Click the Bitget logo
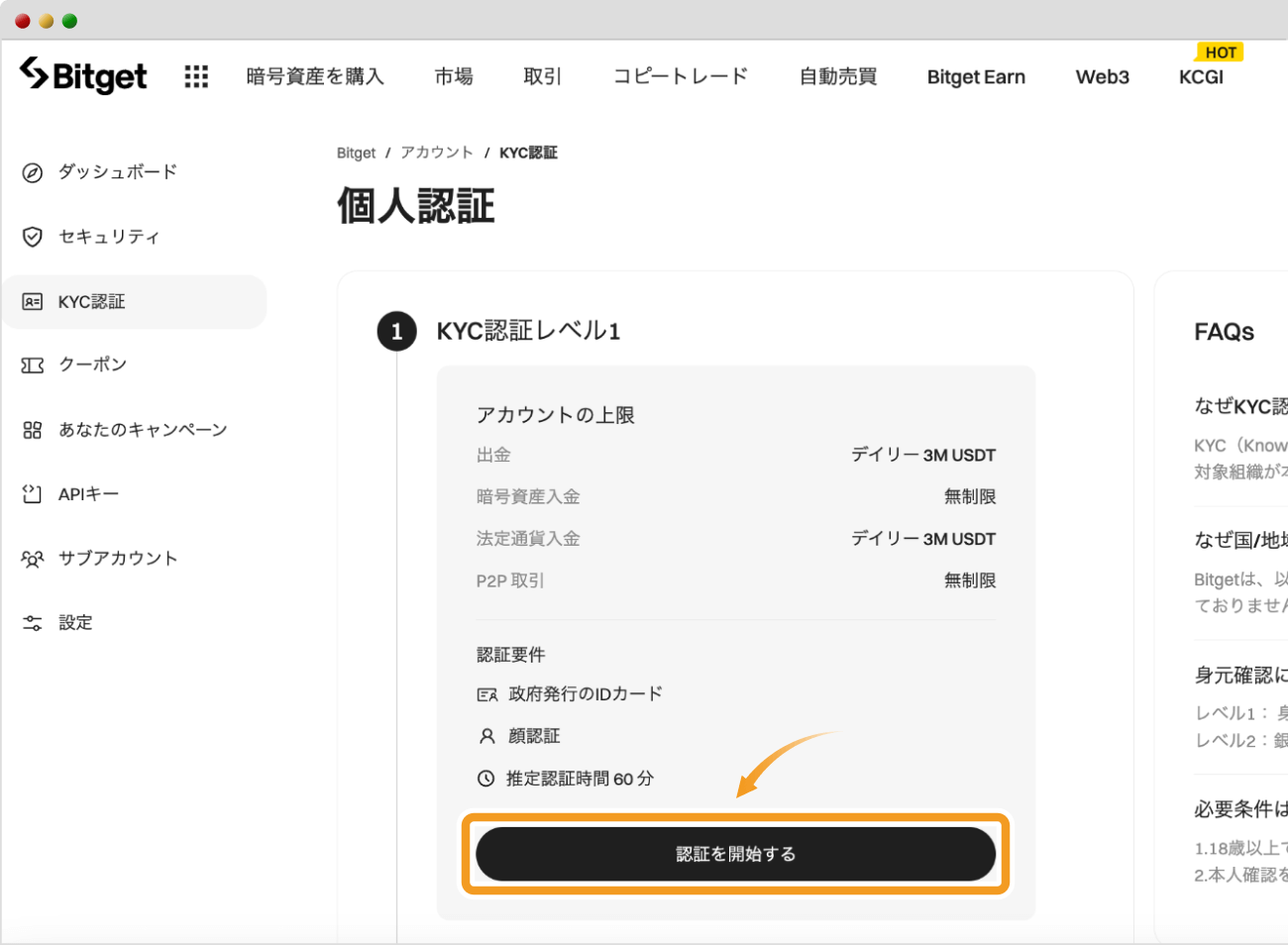Screen dimensions: 1288x945 click(x=83, y=75)
